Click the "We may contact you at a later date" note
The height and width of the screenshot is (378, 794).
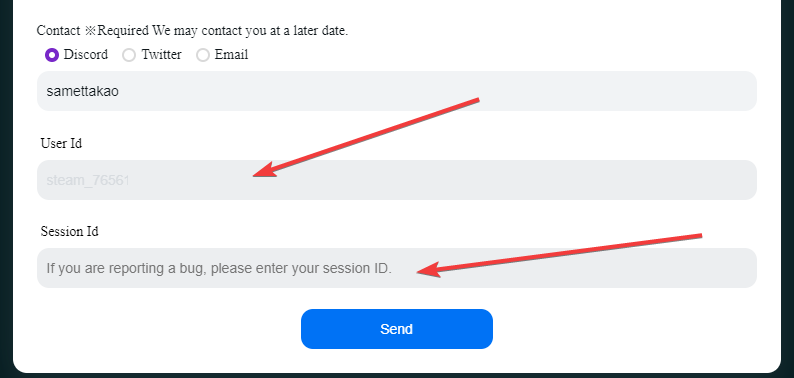[x=251, y=31]
